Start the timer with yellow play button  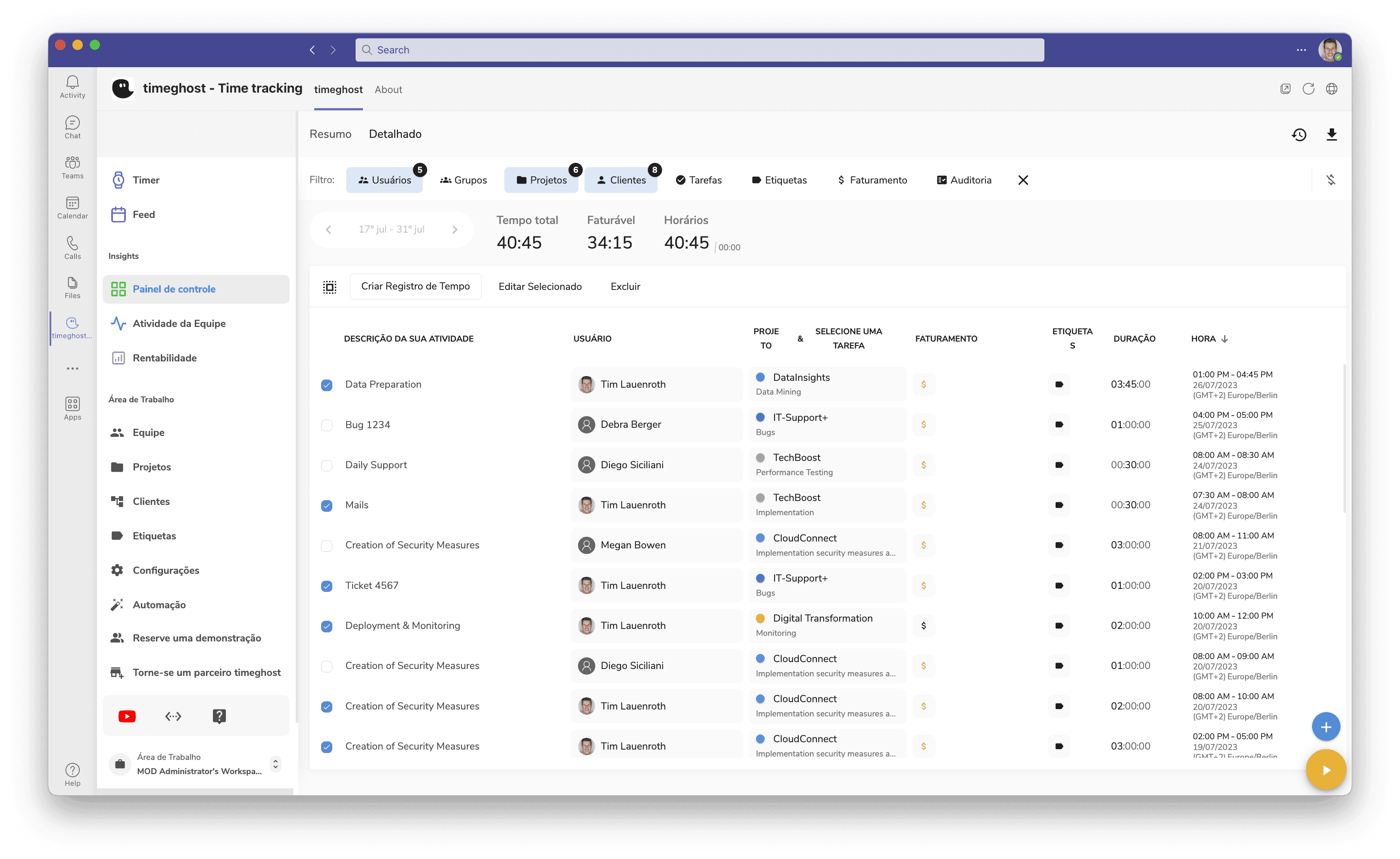(x=1326, y=770)
